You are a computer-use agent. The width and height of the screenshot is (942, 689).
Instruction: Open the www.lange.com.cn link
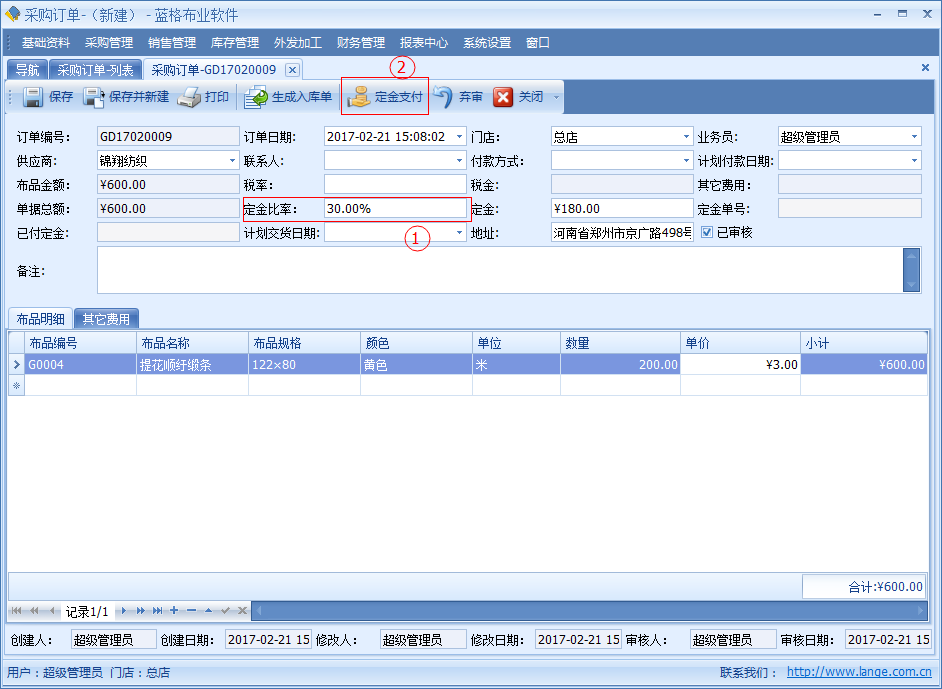point(859,673)
